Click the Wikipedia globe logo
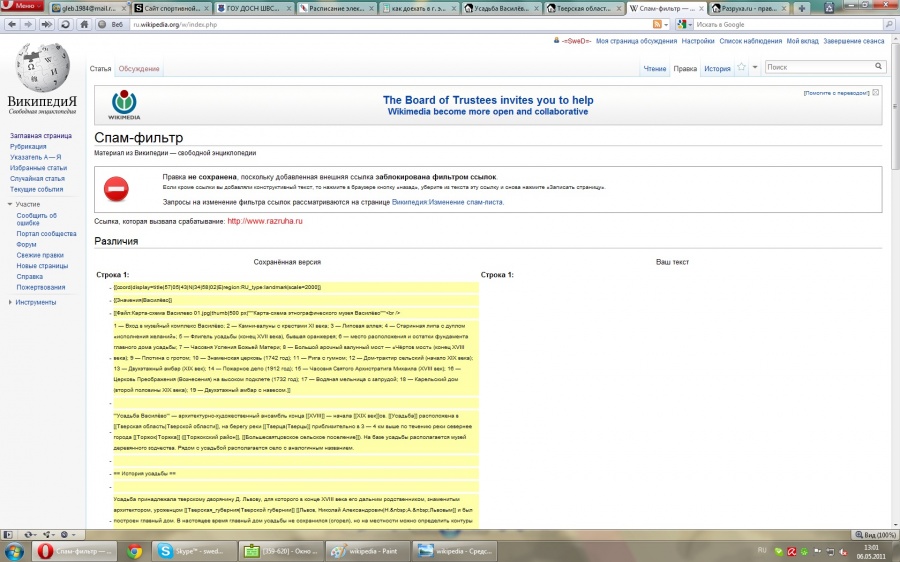 click(42, 68)
